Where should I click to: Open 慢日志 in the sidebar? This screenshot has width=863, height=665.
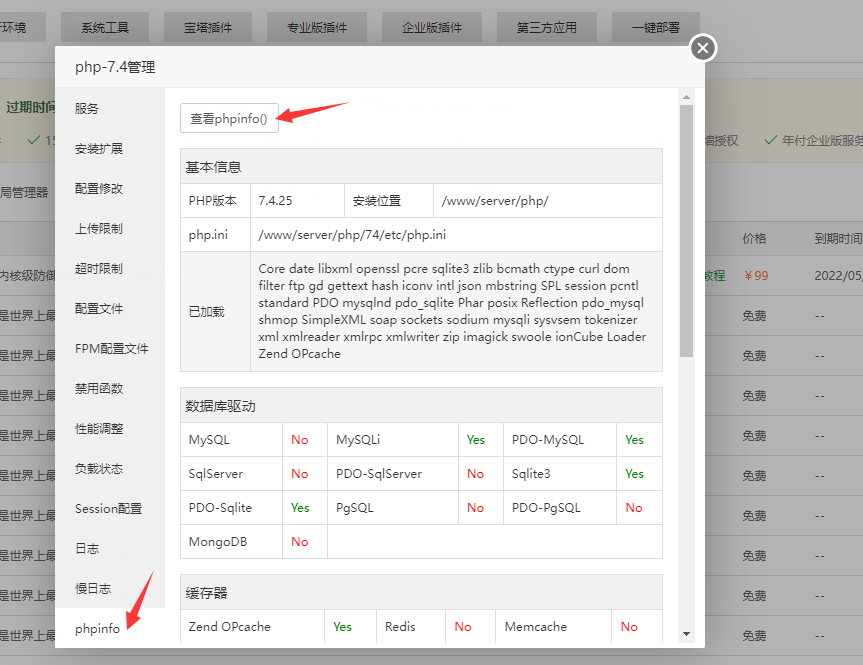pyautogui.click(x=93, y=588)
